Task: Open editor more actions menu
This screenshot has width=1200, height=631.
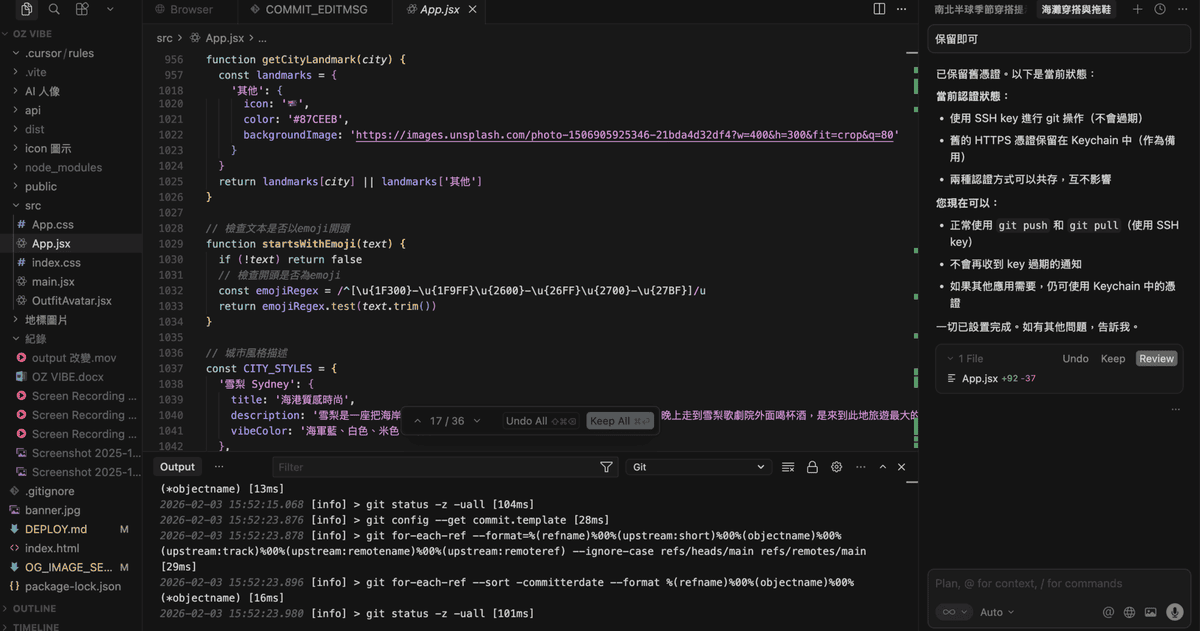Action: [902, 9]
